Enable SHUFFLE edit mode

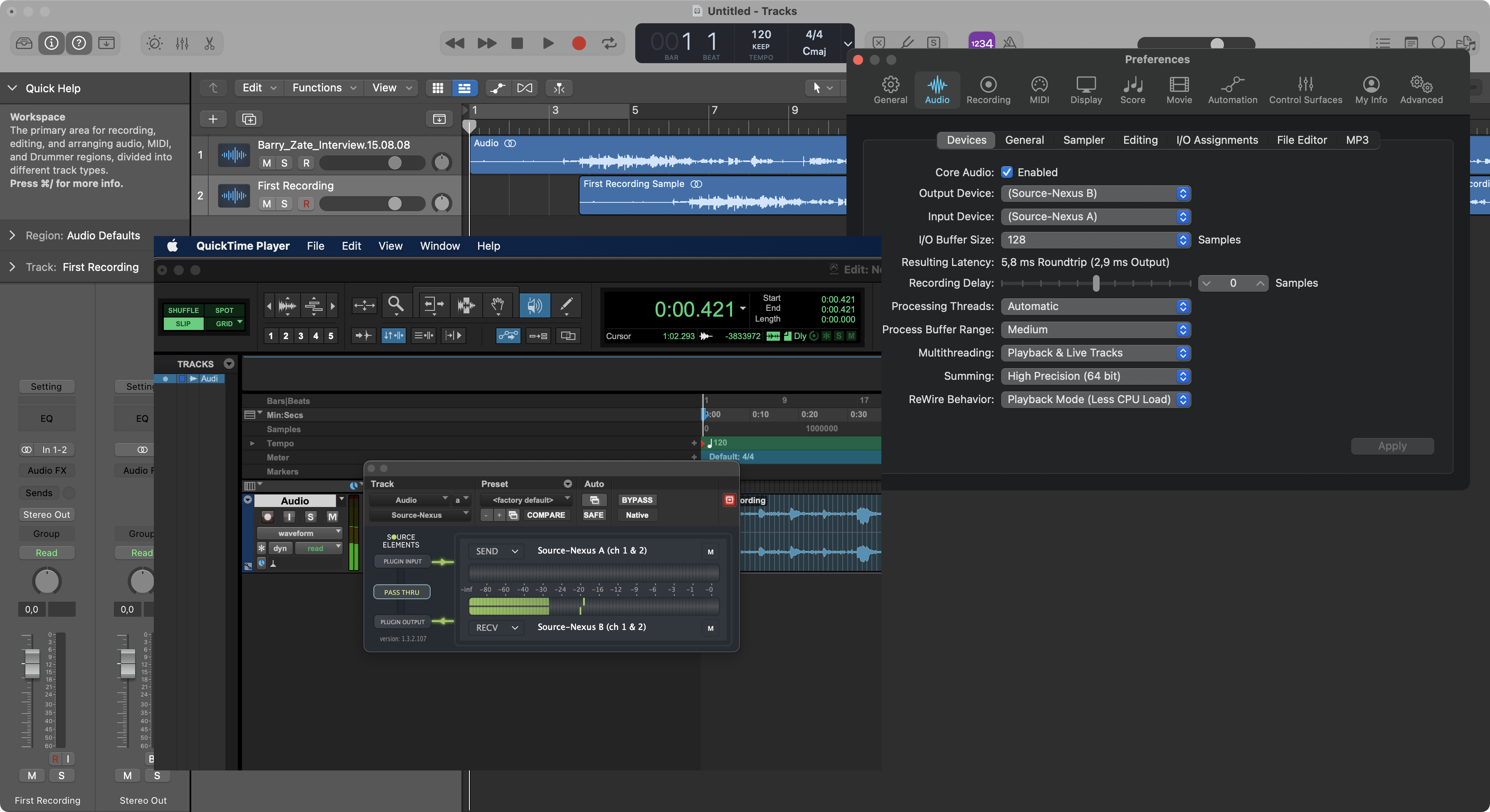pos(183,310)
